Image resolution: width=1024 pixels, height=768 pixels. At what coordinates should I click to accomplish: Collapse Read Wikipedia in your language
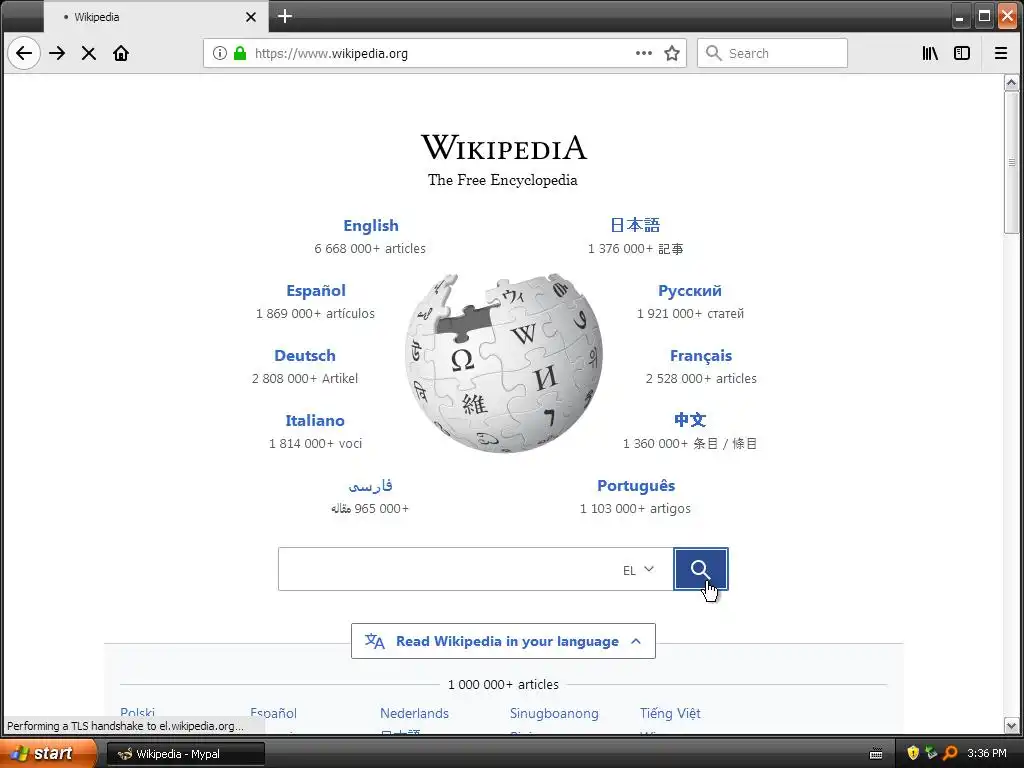pyautogui.click(x=503, y=641)
